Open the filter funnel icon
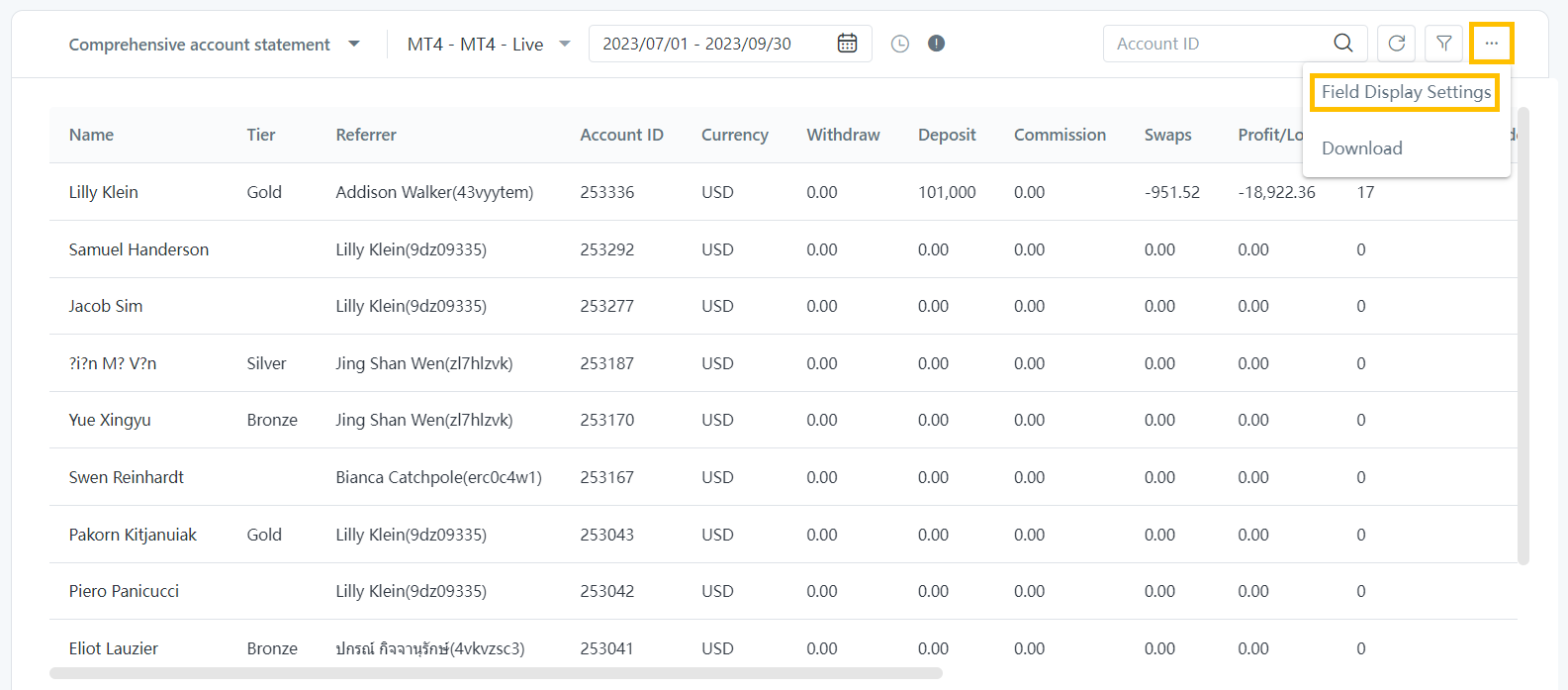The image size is (1568, 690). (1443, 44)
